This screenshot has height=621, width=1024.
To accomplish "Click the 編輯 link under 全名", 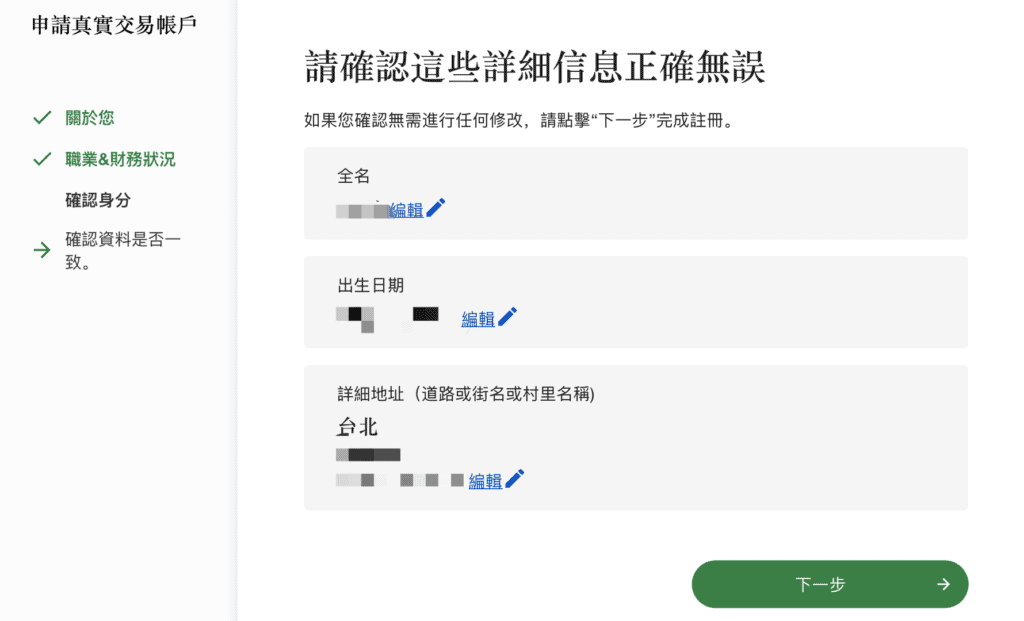I will 406,210.
